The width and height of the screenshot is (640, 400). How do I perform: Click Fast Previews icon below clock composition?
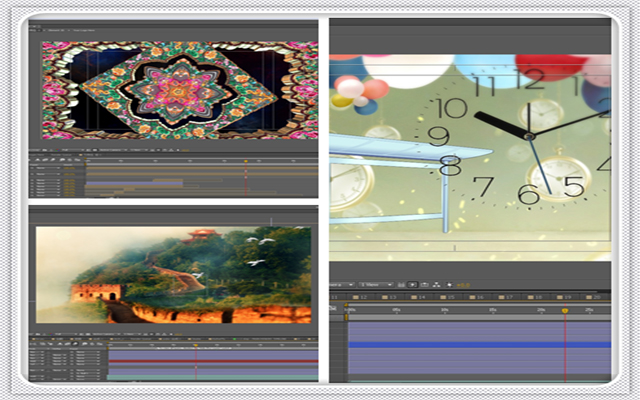click(411, 285)
